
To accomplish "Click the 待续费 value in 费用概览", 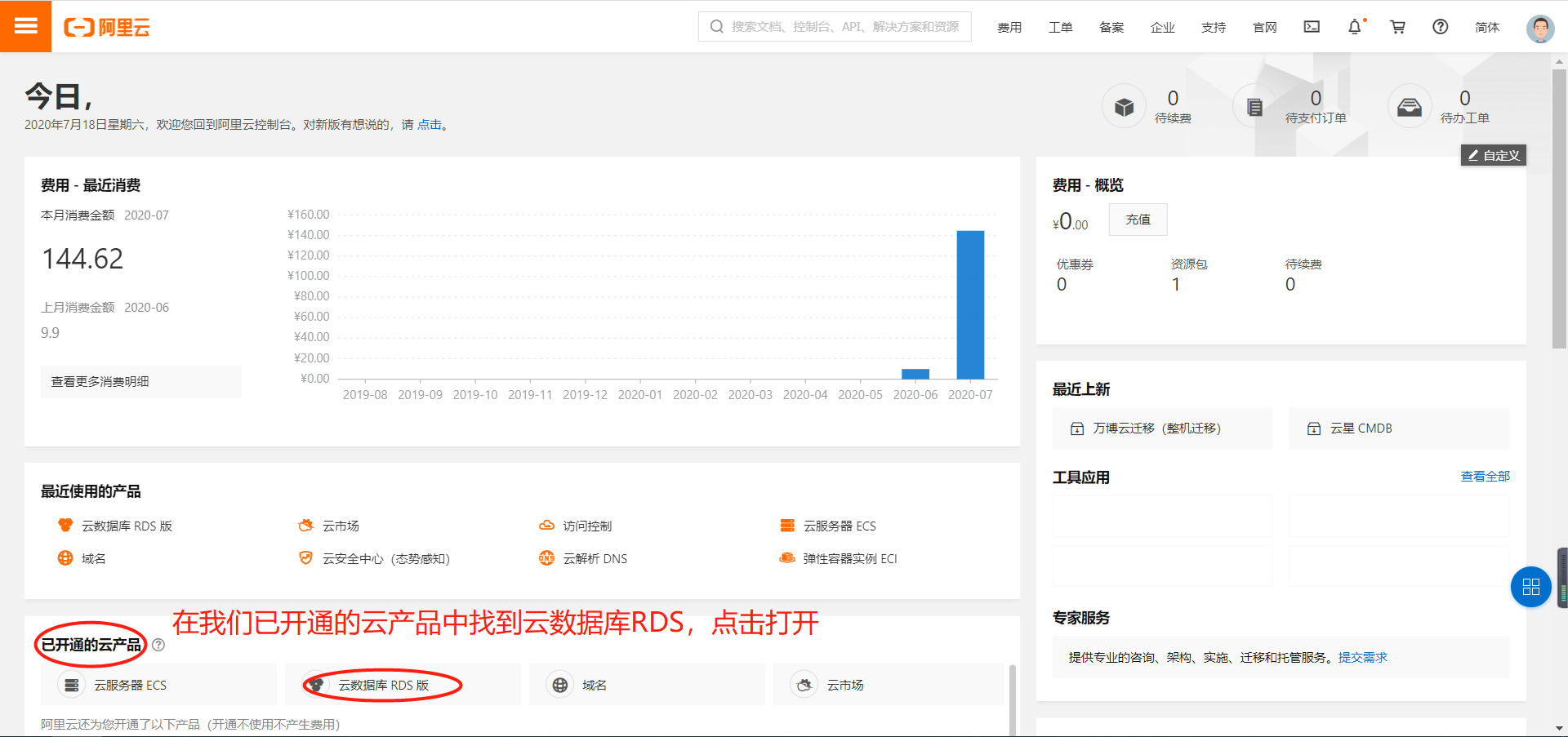I will [1290, 284].
